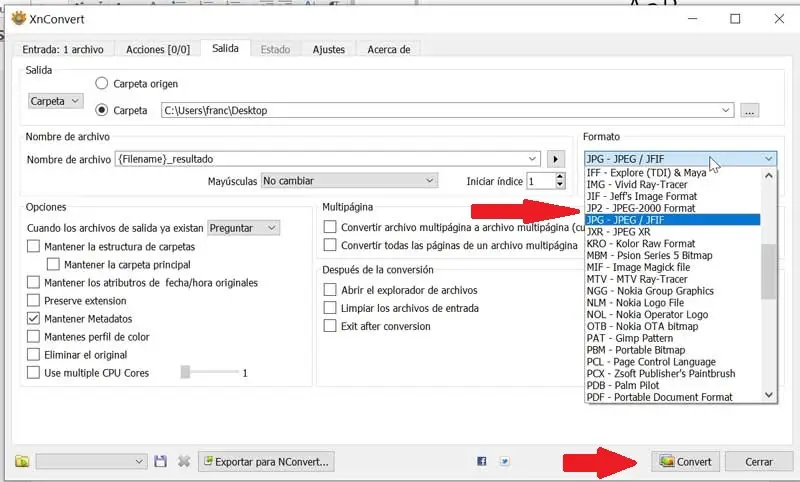
Task: Select the Carpeta radio button
Action: [102, 110]
